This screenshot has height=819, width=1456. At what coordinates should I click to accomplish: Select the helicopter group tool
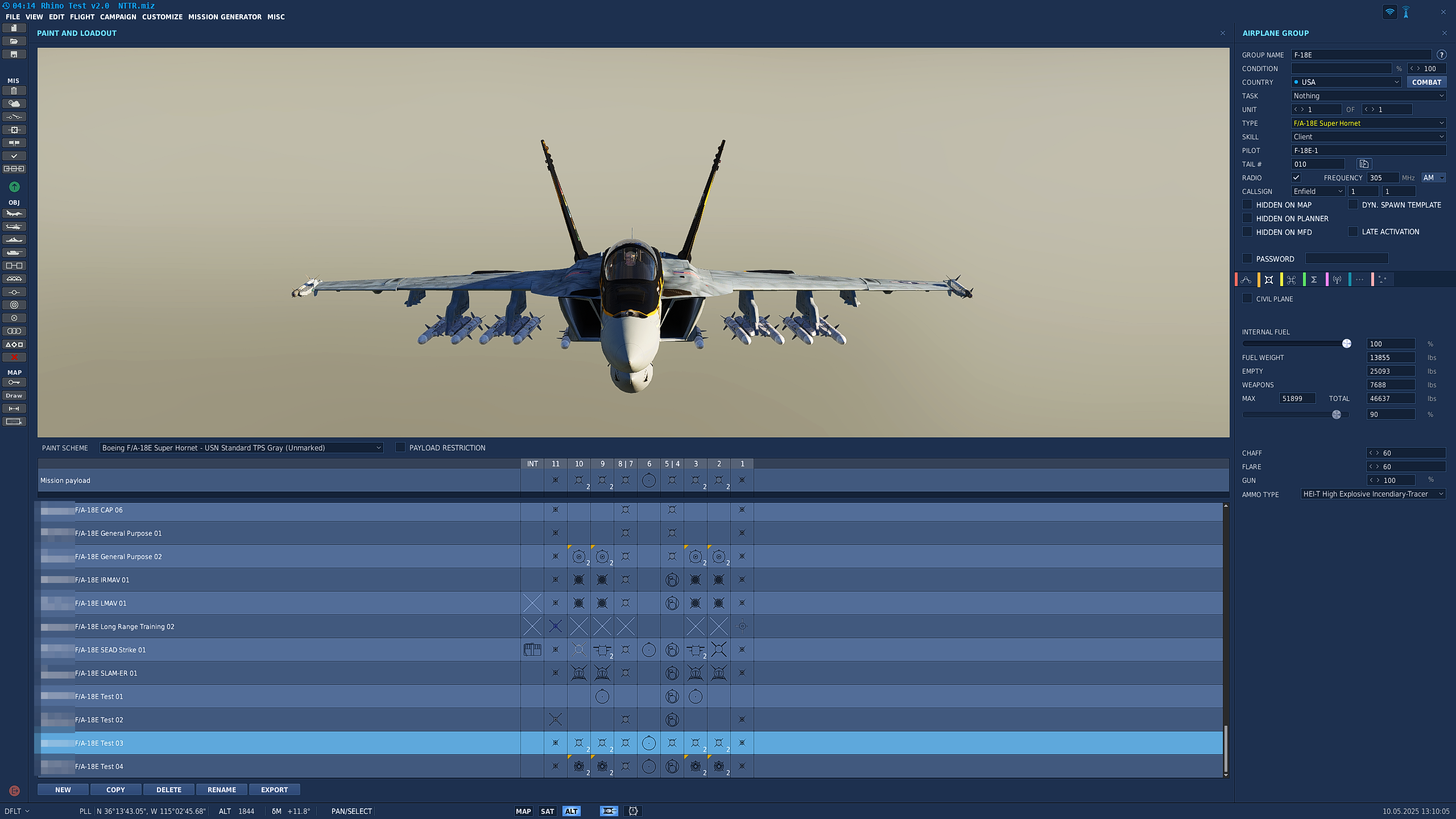(14, 227)
